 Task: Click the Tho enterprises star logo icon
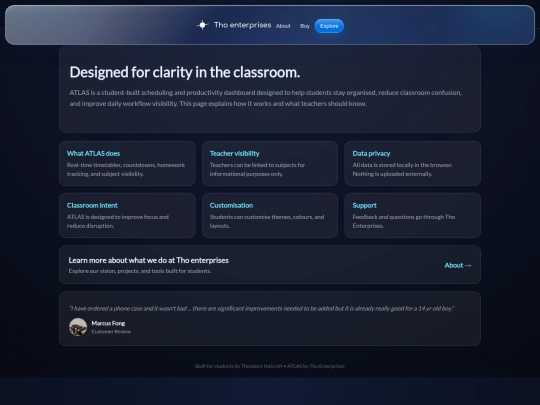[x=202, y=25]
